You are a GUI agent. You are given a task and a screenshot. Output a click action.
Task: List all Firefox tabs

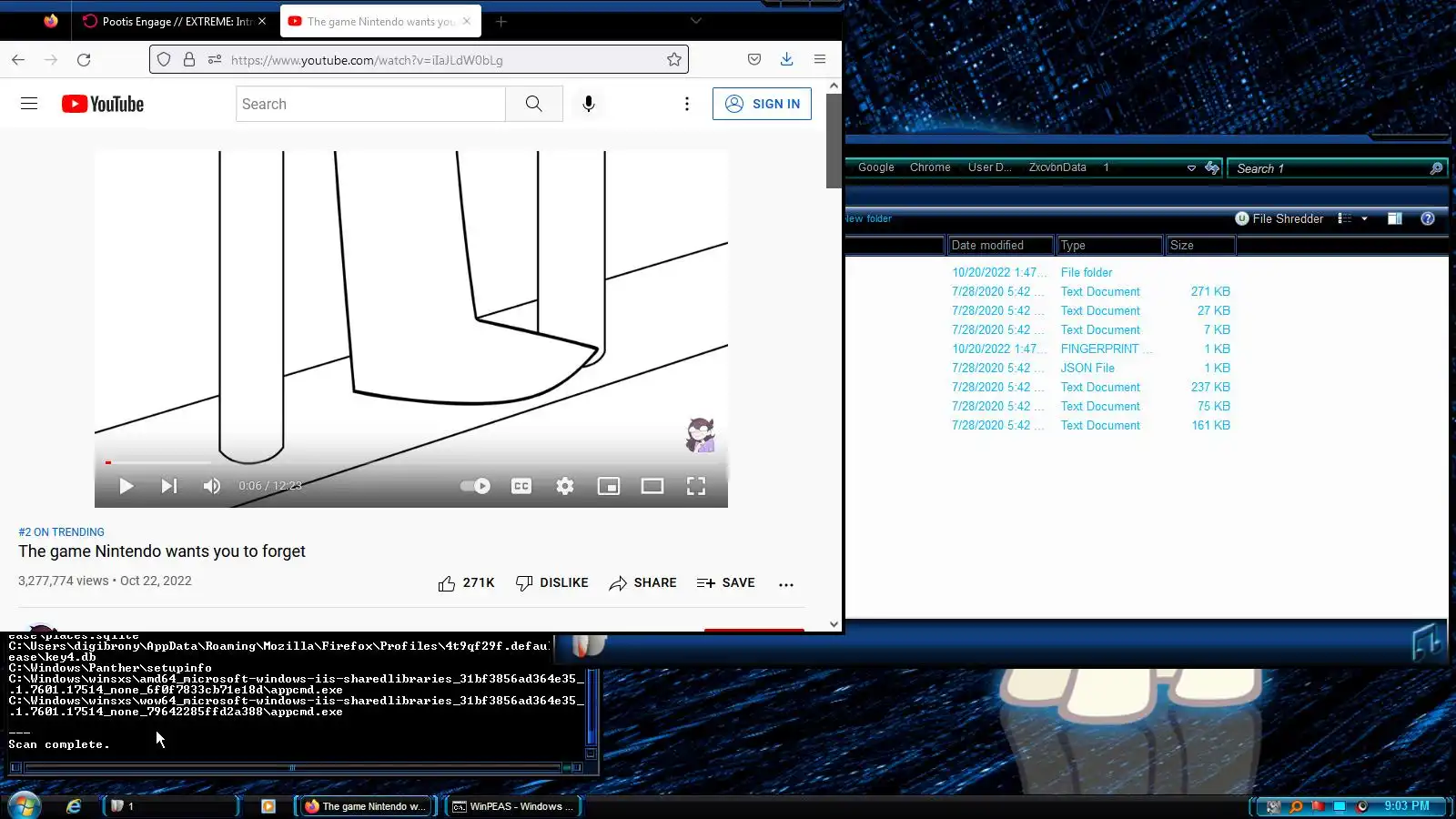(696, 21)
